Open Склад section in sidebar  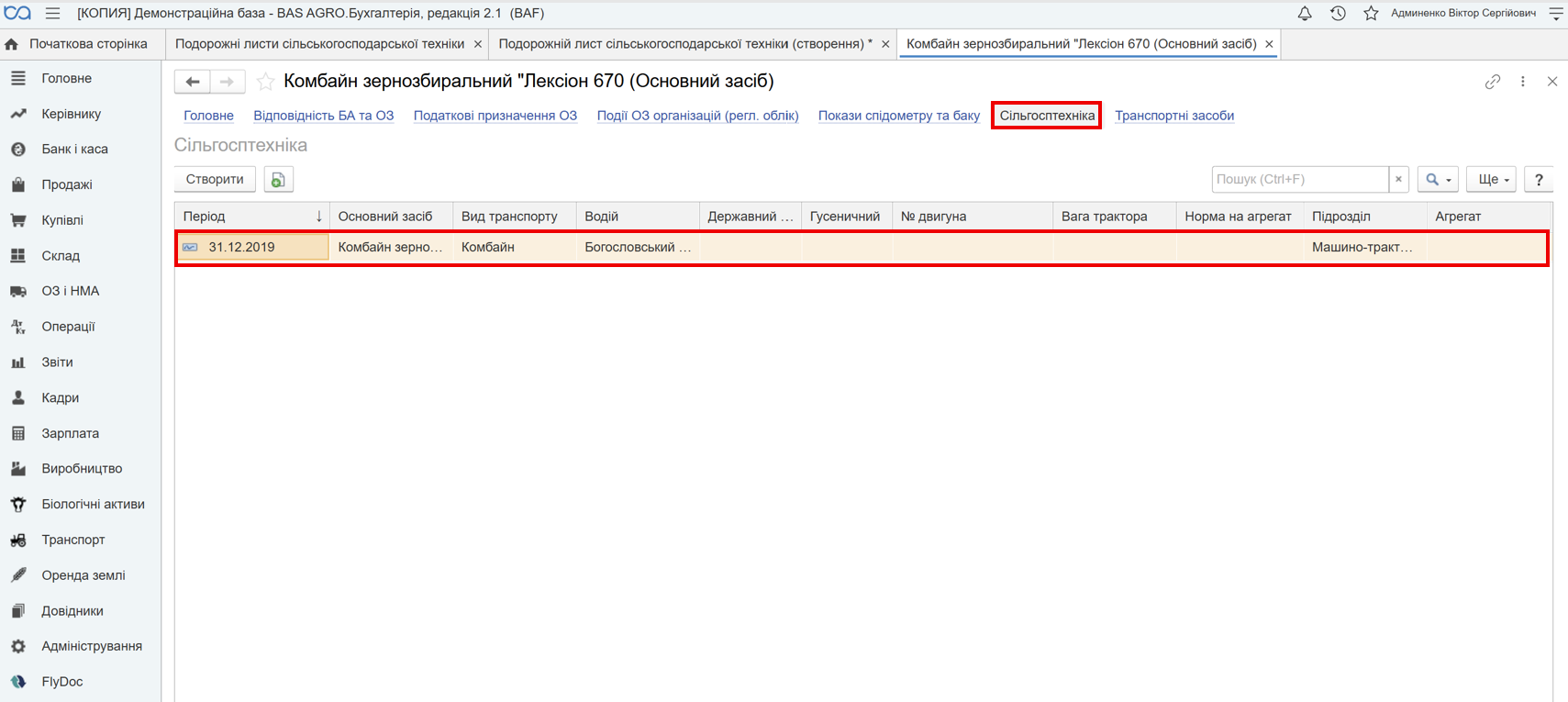[61, 255]
